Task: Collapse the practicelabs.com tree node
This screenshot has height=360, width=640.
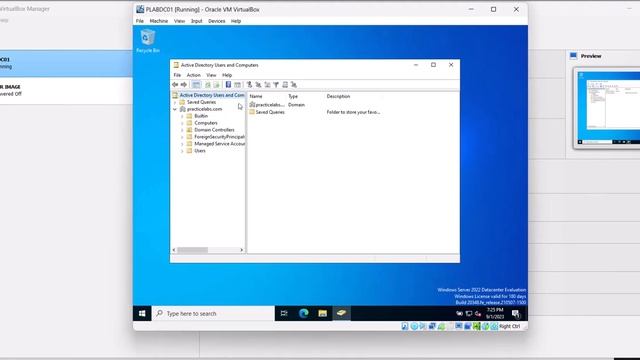Action: click(x=175, y=109)
